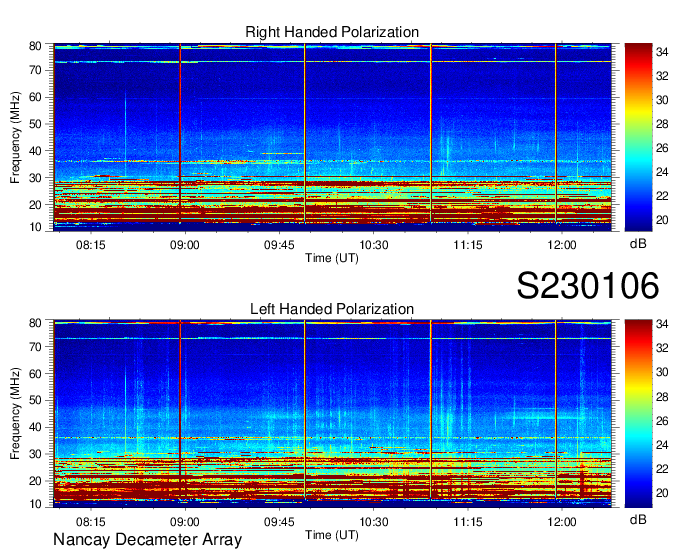Click the "28" dB value on the lower color bar
680x552 pixels.
pos(662,396)
